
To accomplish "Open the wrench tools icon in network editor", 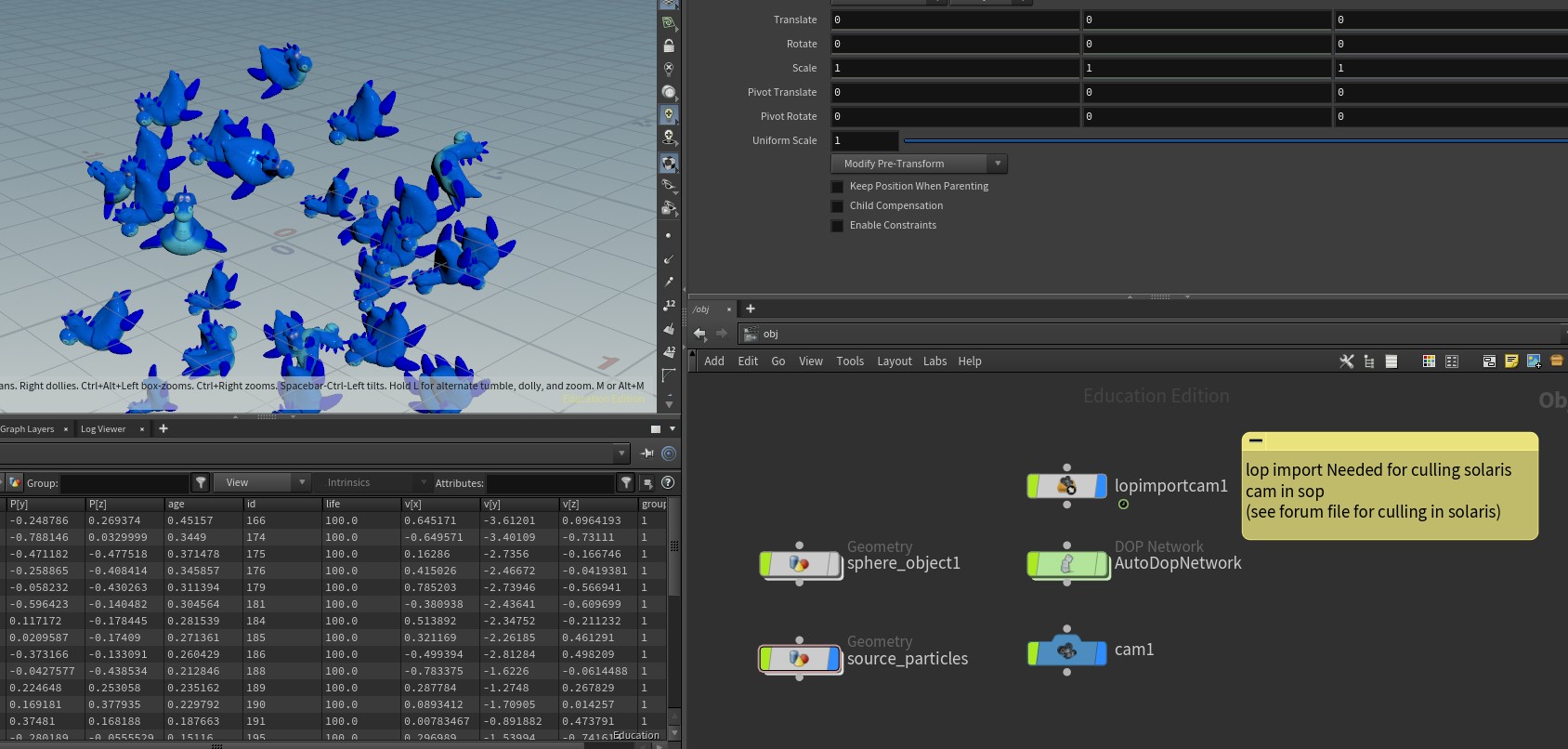I will (x=1346, y=361).
